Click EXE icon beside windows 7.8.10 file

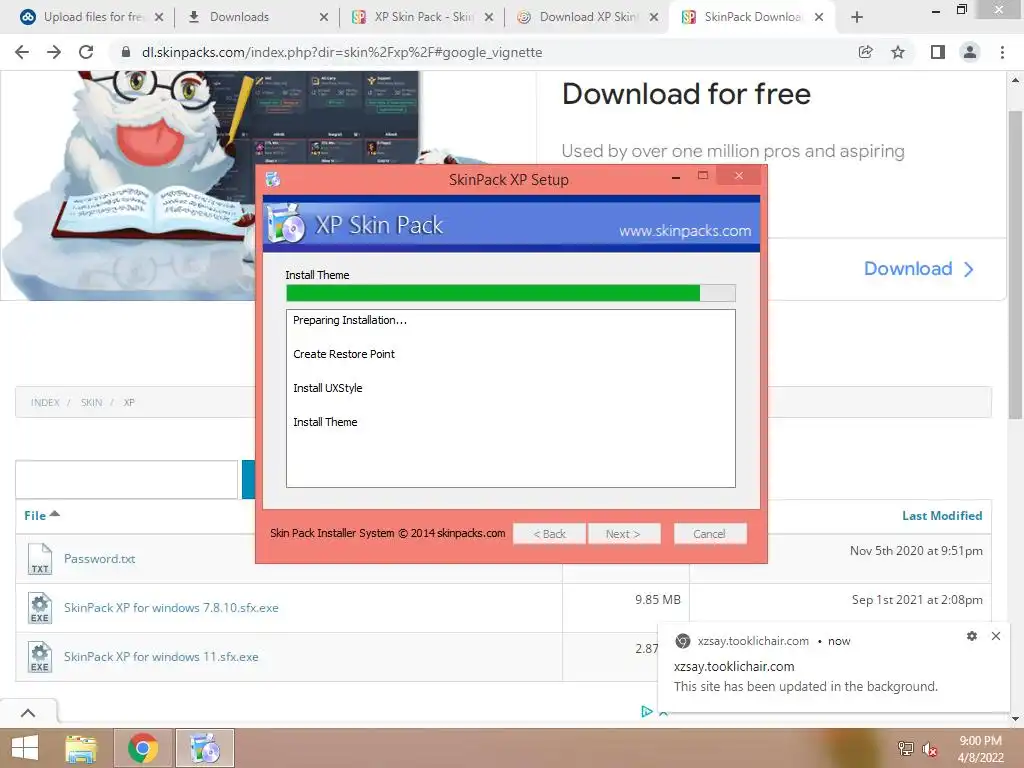click(x=40, y=608)
